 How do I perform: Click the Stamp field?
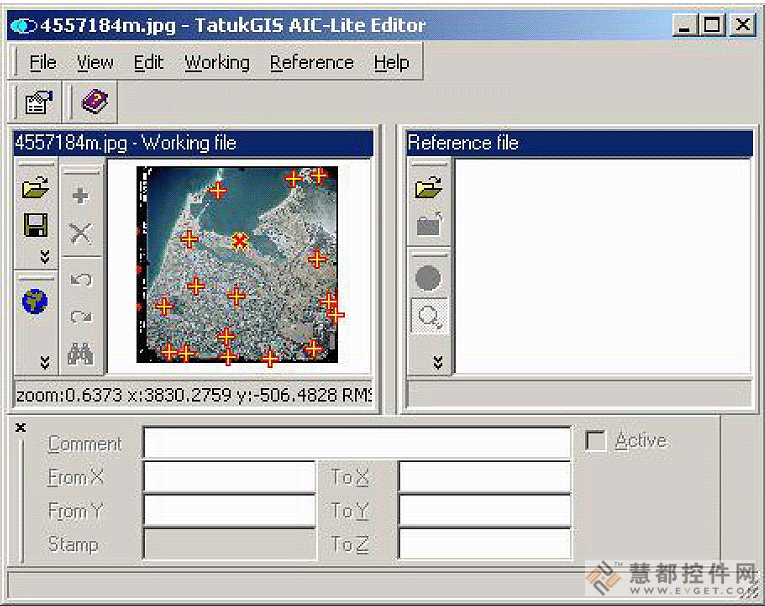(x=229, y=544)
